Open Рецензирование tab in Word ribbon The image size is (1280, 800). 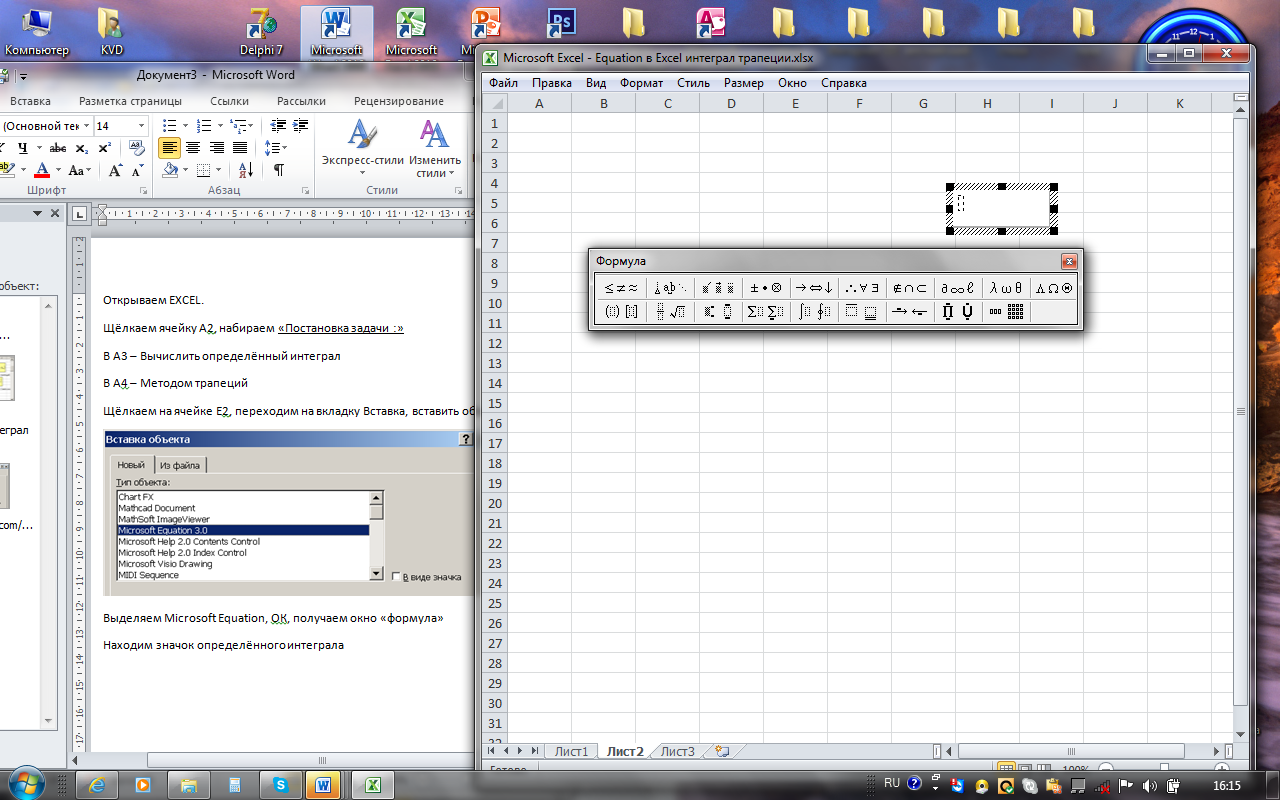pyautogui.click(x=399, y=101)
